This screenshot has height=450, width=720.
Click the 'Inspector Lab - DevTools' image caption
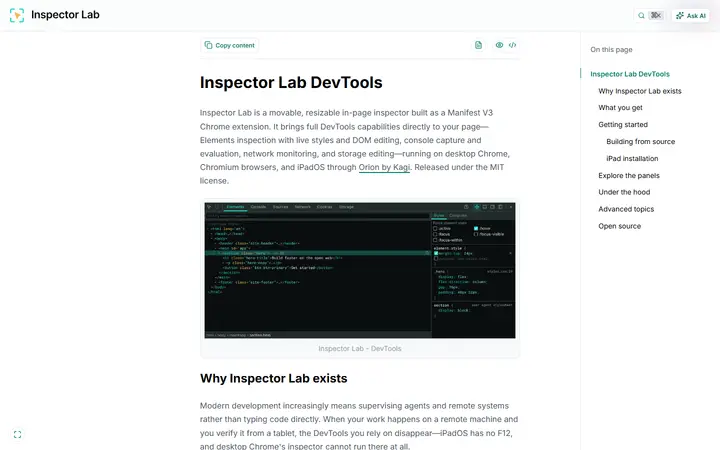coord(360,349)
